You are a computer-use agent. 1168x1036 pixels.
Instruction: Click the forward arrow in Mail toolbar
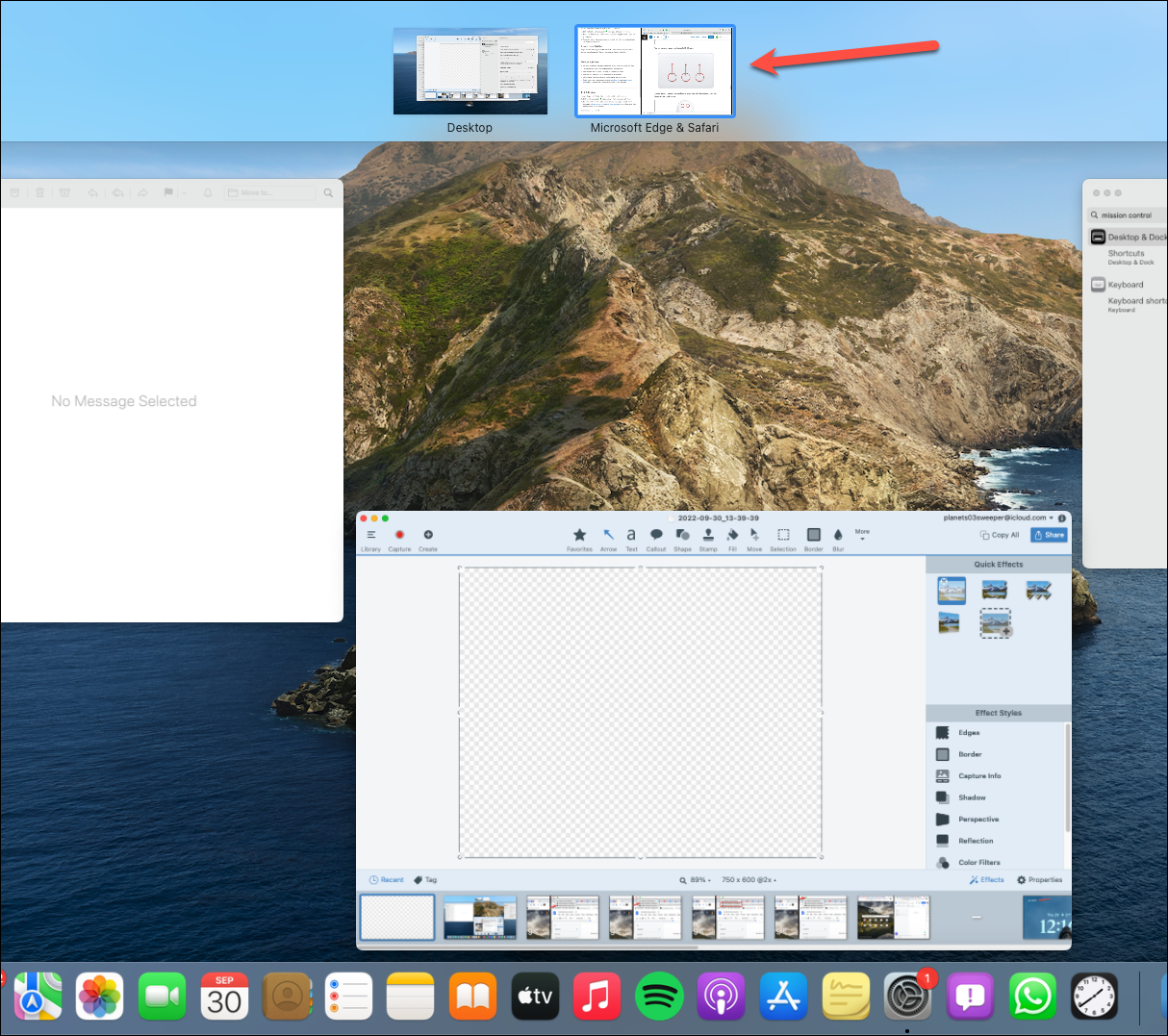(x=142, y=193)
